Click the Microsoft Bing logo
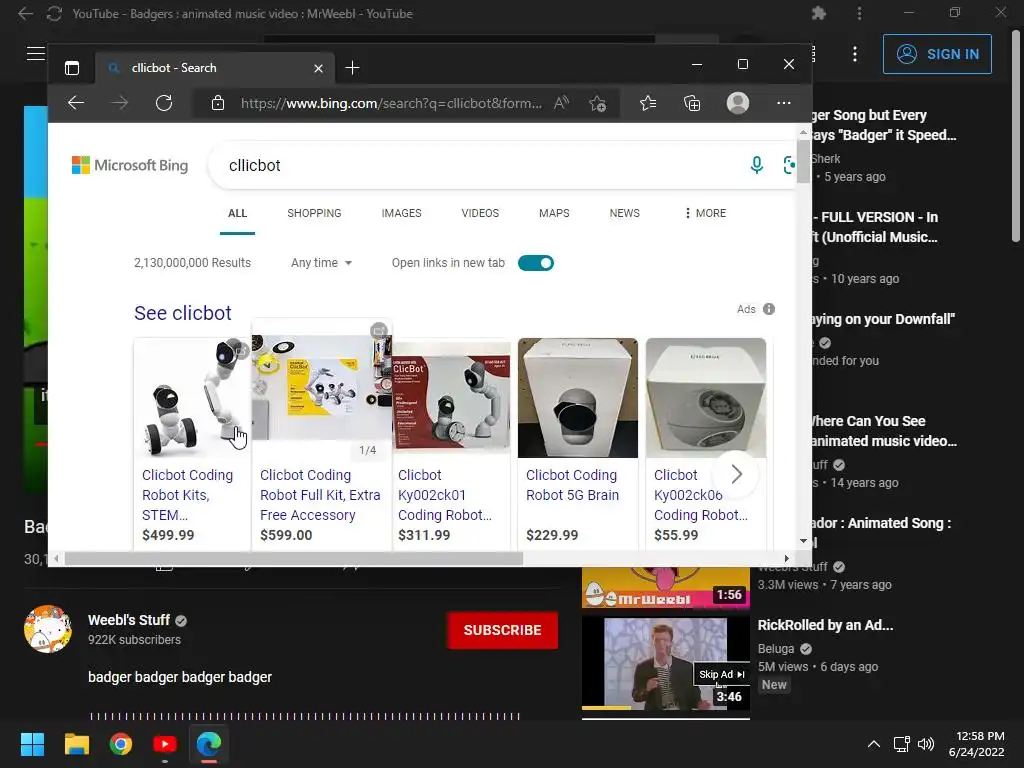 tap(130, 165)
